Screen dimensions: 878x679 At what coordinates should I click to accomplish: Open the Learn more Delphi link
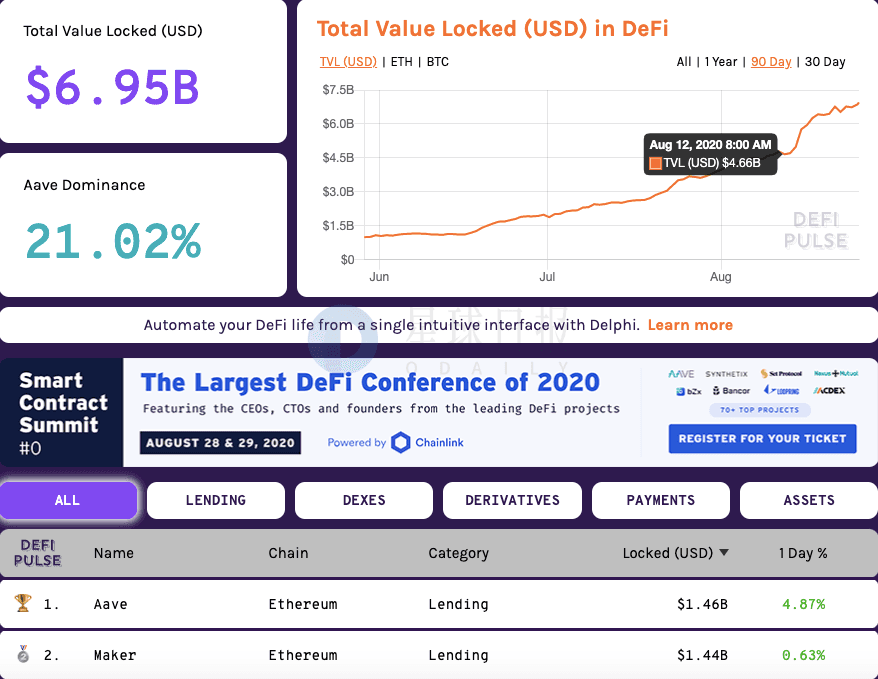(x=690, y=325)
